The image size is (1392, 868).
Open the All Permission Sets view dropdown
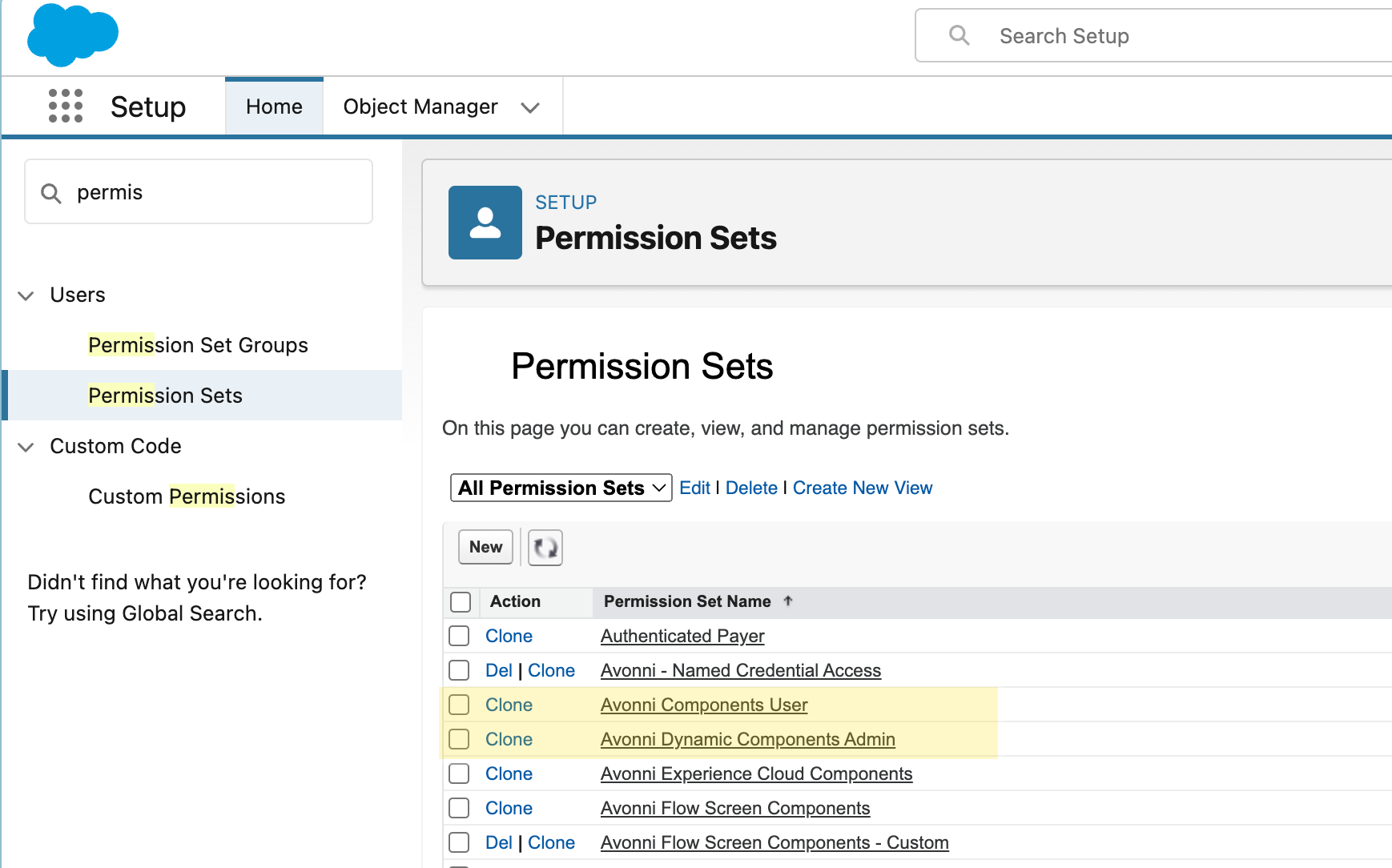tap(561, 488)
